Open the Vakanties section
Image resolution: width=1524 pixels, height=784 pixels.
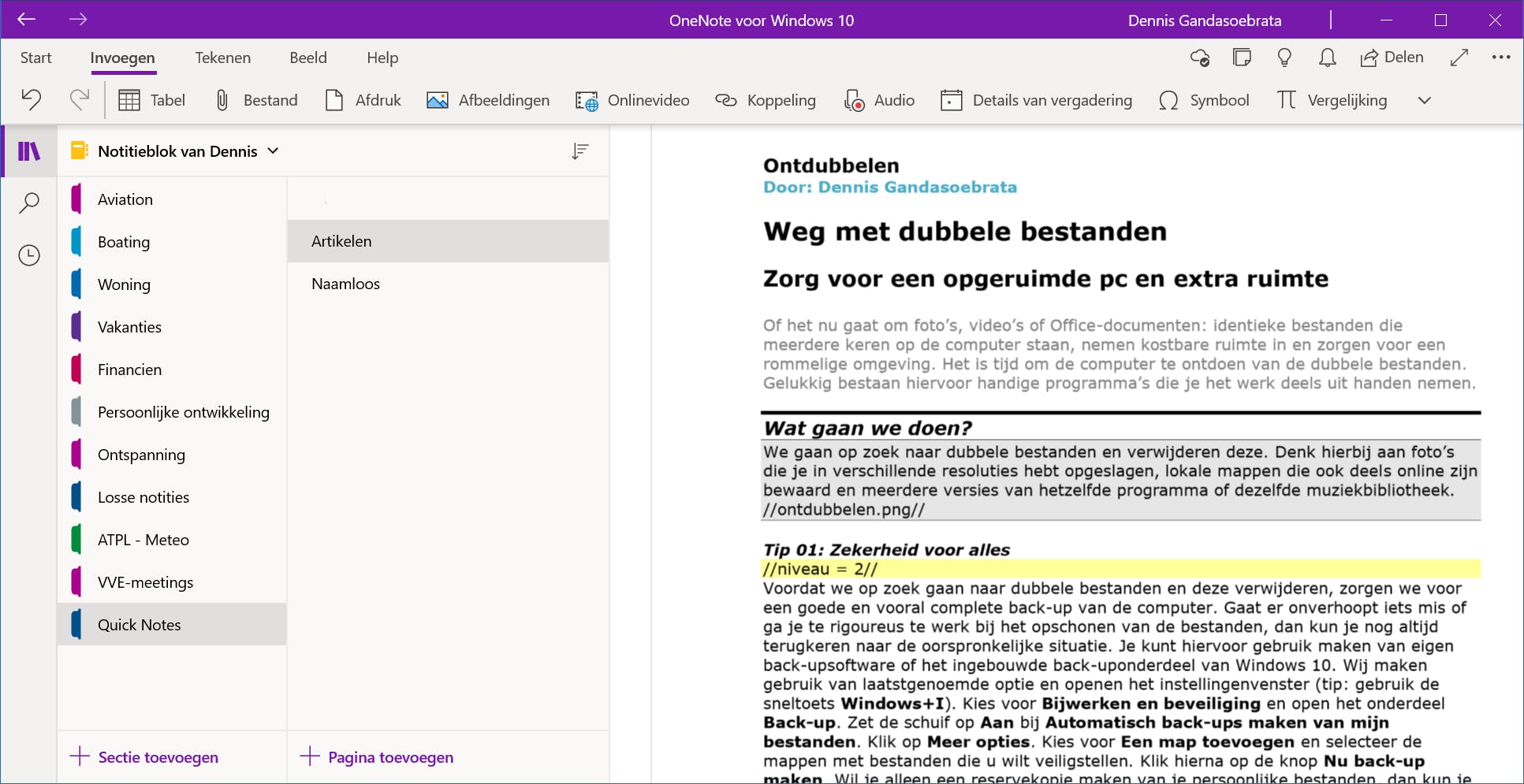pyautogui.click(x=172, y=327)
